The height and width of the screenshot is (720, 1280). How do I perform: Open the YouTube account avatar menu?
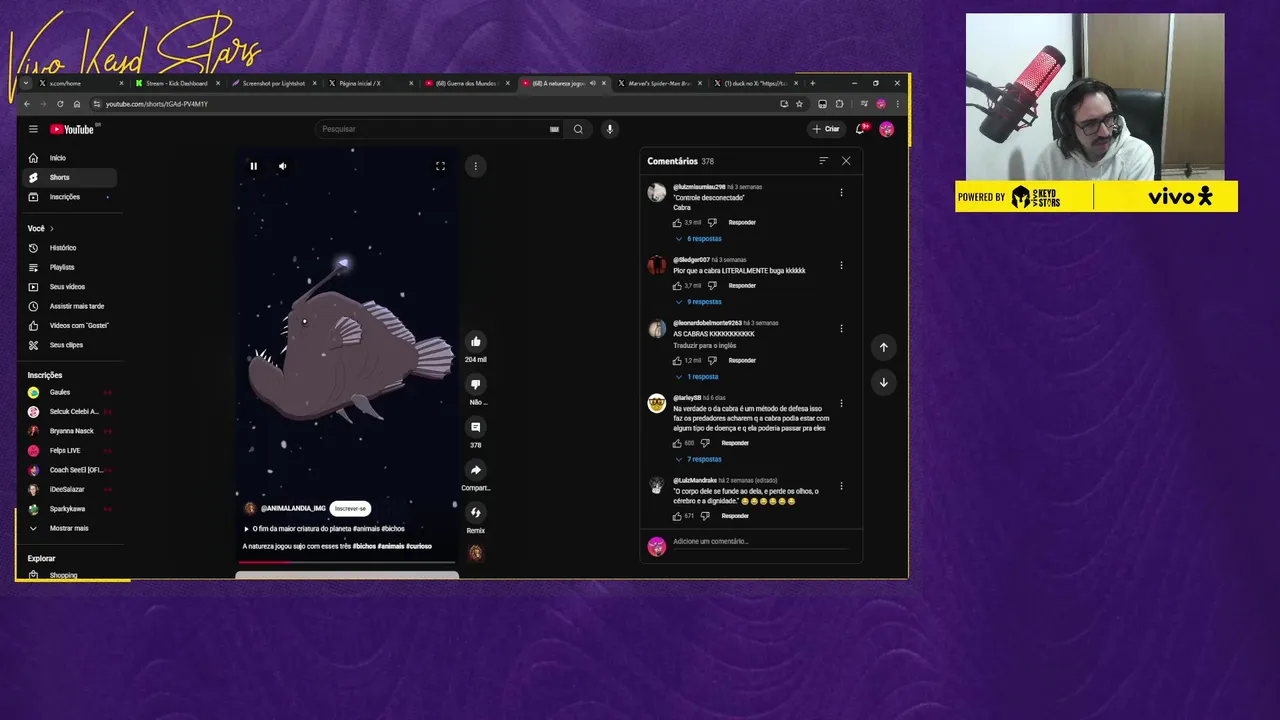tap(886, 129)
